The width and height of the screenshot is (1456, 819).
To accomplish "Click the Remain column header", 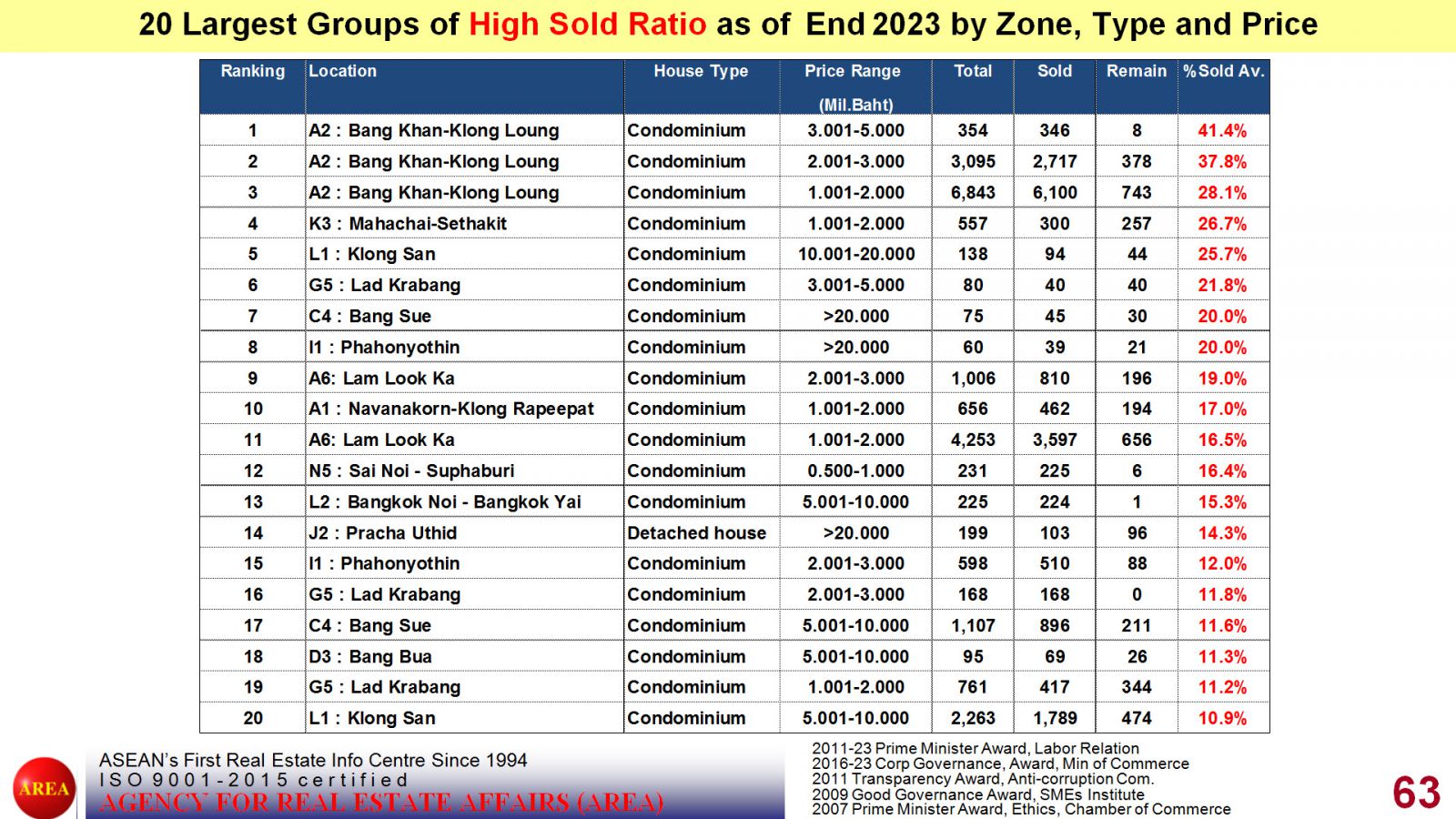I will (x=1137, y=71).
